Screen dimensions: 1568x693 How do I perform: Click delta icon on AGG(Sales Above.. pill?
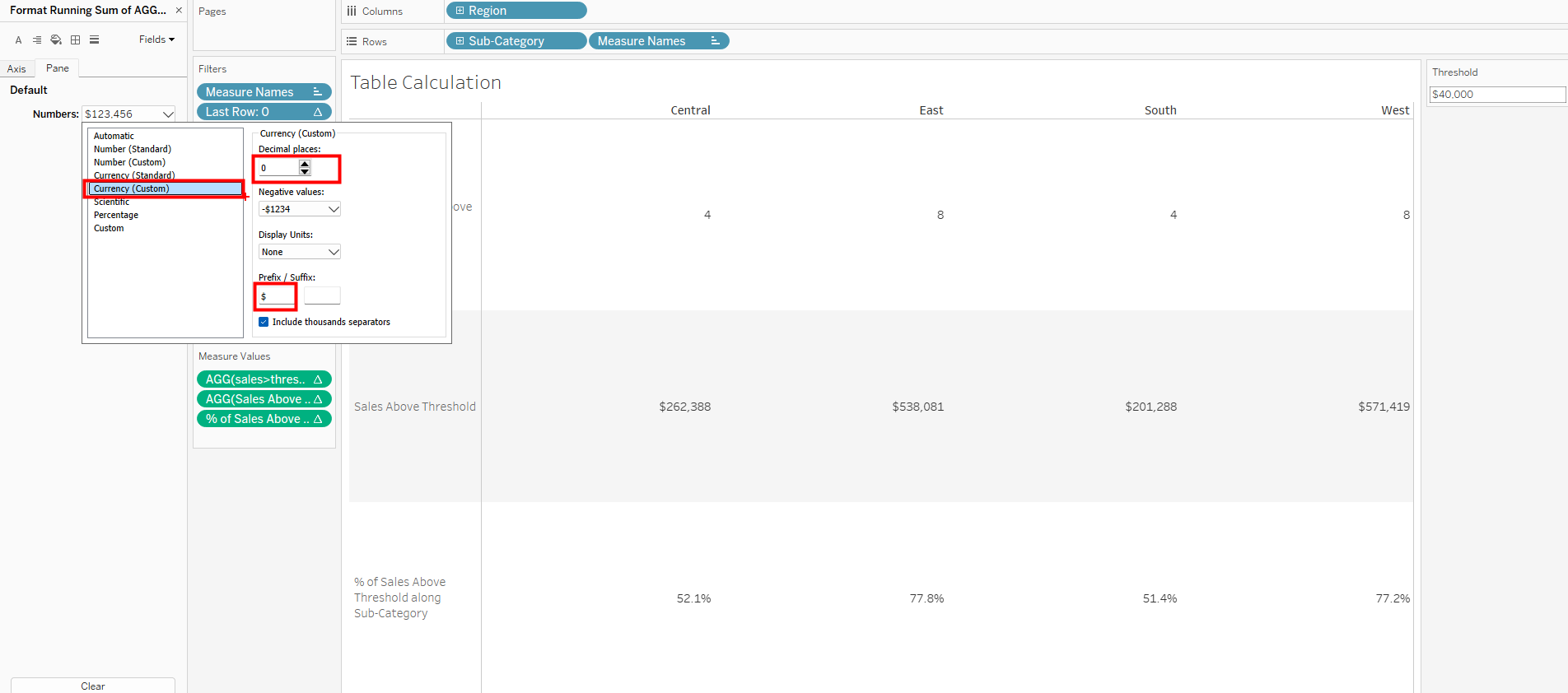[x=318, y=399]
